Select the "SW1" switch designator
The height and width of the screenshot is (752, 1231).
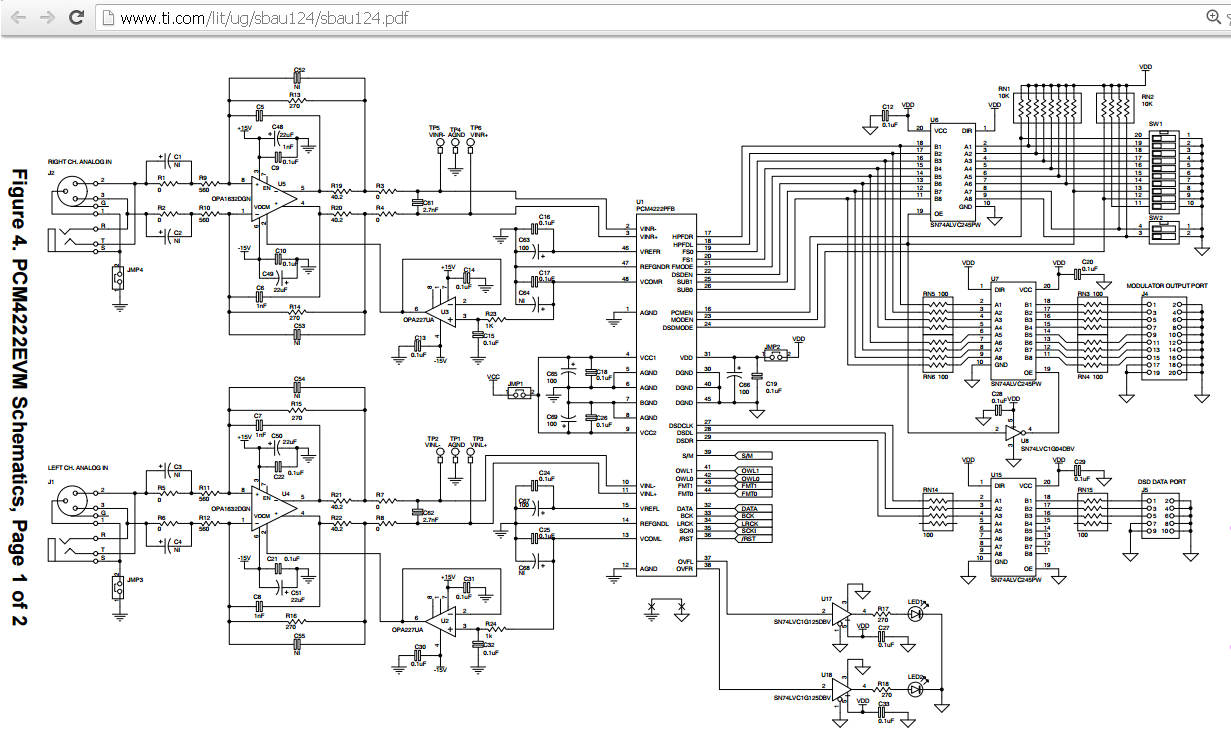tap(1156, 124)
